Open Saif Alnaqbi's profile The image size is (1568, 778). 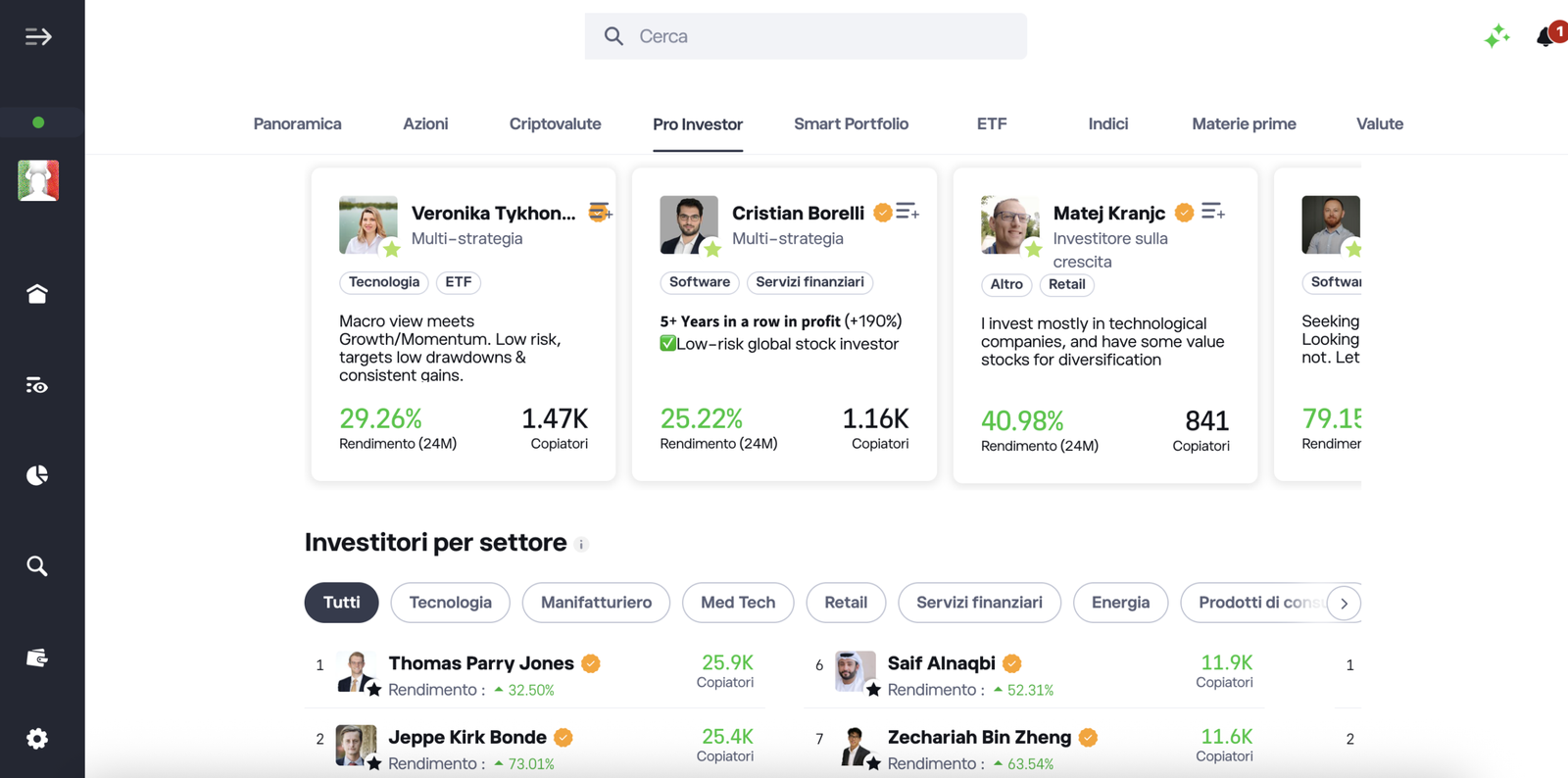[x=941, y=663]
